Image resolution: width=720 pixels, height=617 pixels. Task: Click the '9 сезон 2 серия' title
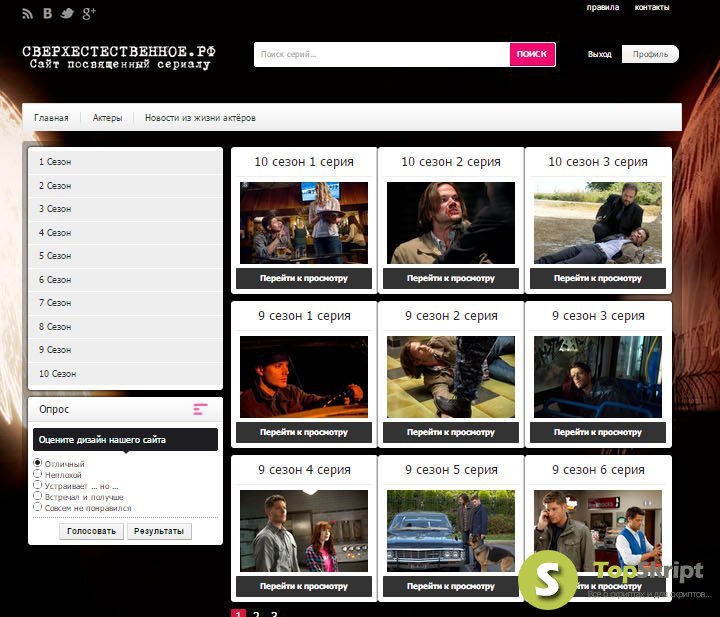click(451, 316)
